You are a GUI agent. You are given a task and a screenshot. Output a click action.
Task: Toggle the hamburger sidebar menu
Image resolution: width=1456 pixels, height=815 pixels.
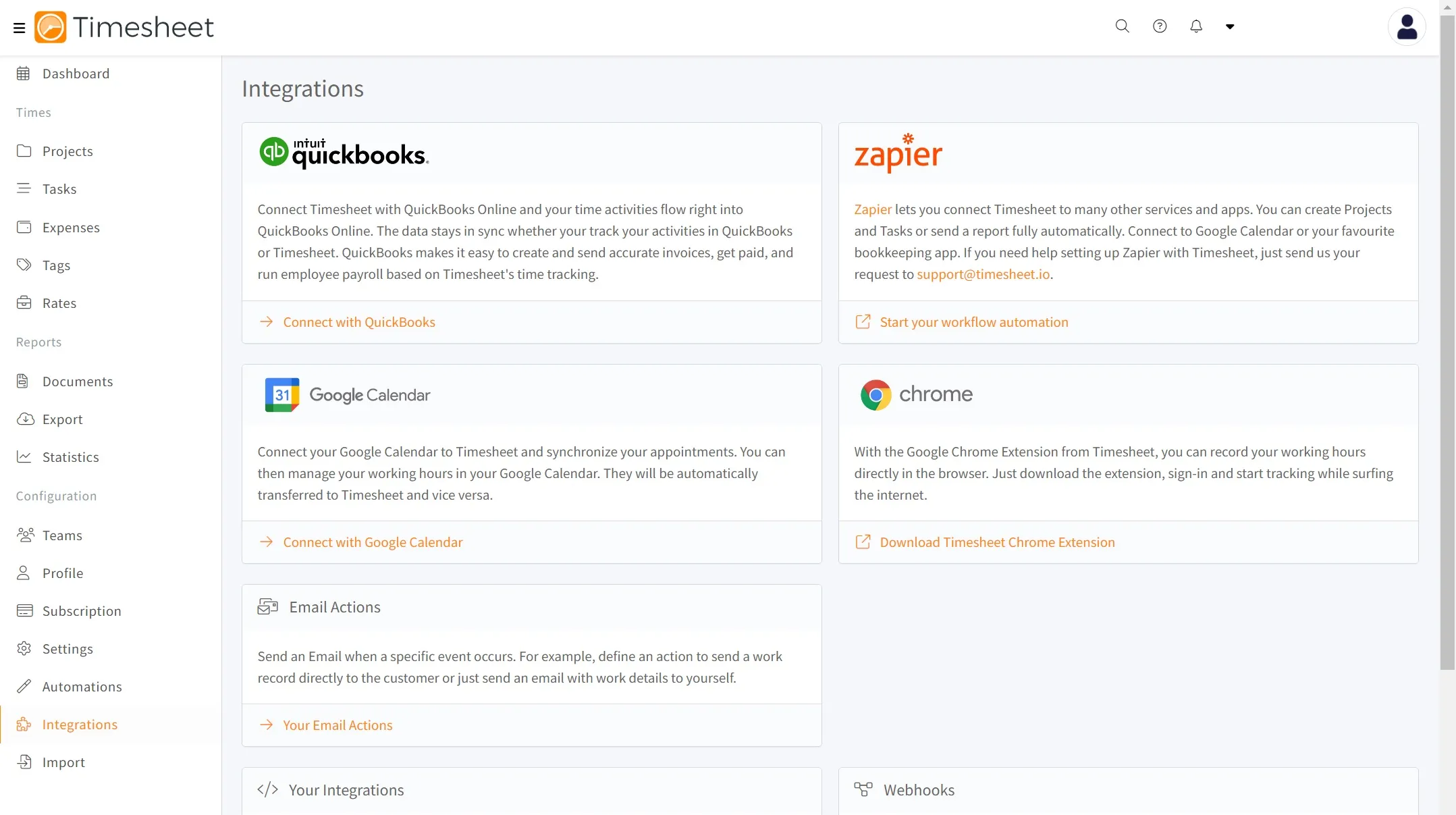pos(19,28)
